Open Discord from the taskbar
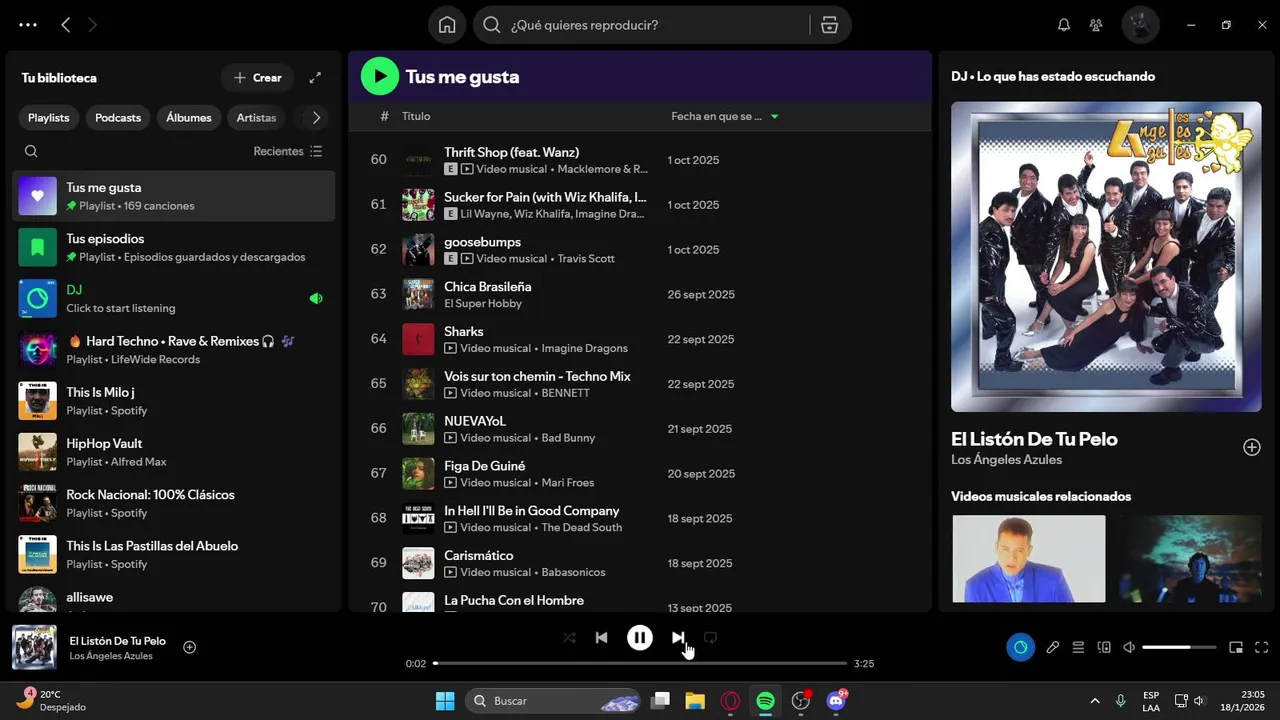The width and height of the screenshot is (1280, 720). coord(836,701)
